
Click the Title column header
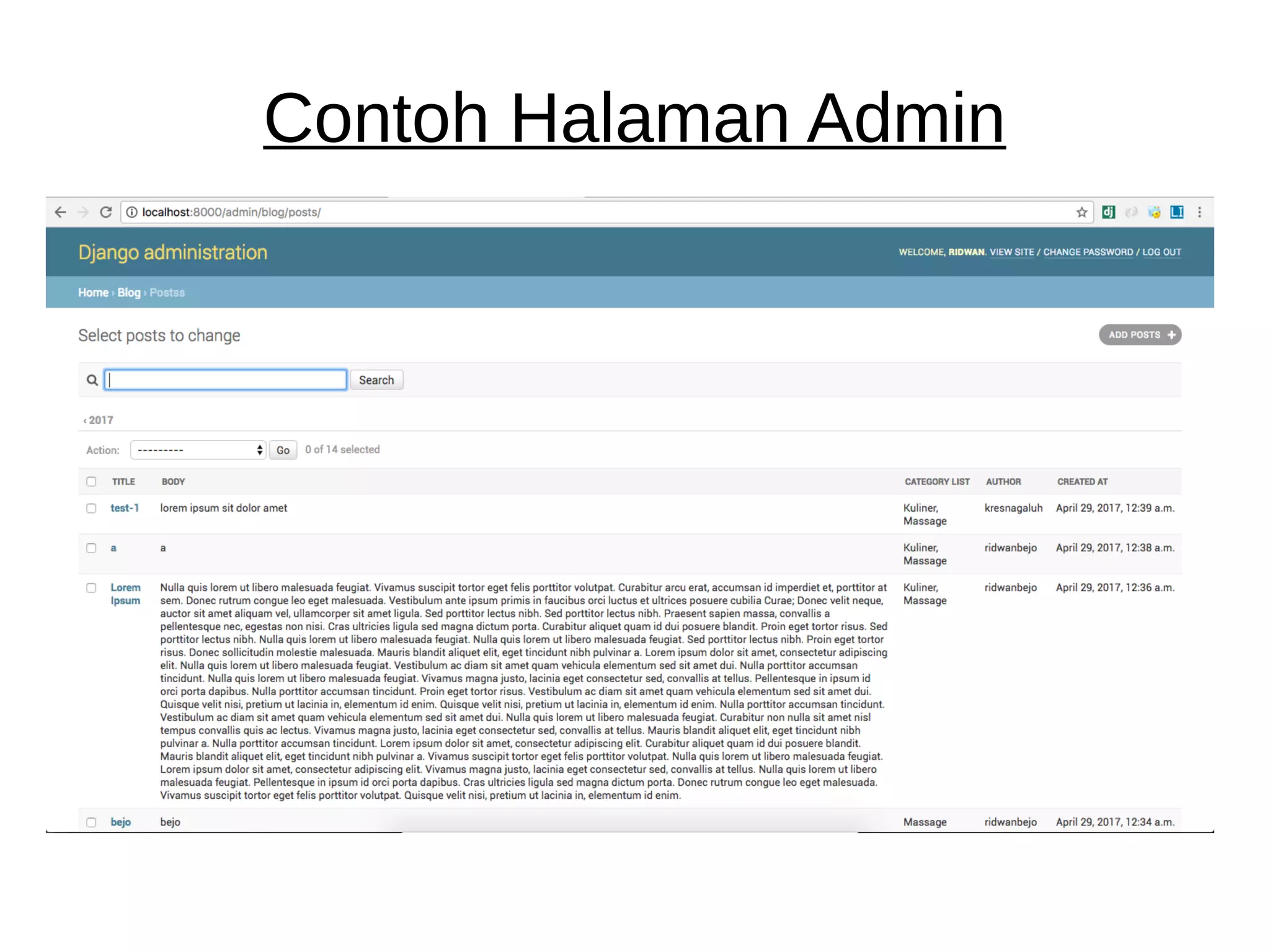pos(123,481)
